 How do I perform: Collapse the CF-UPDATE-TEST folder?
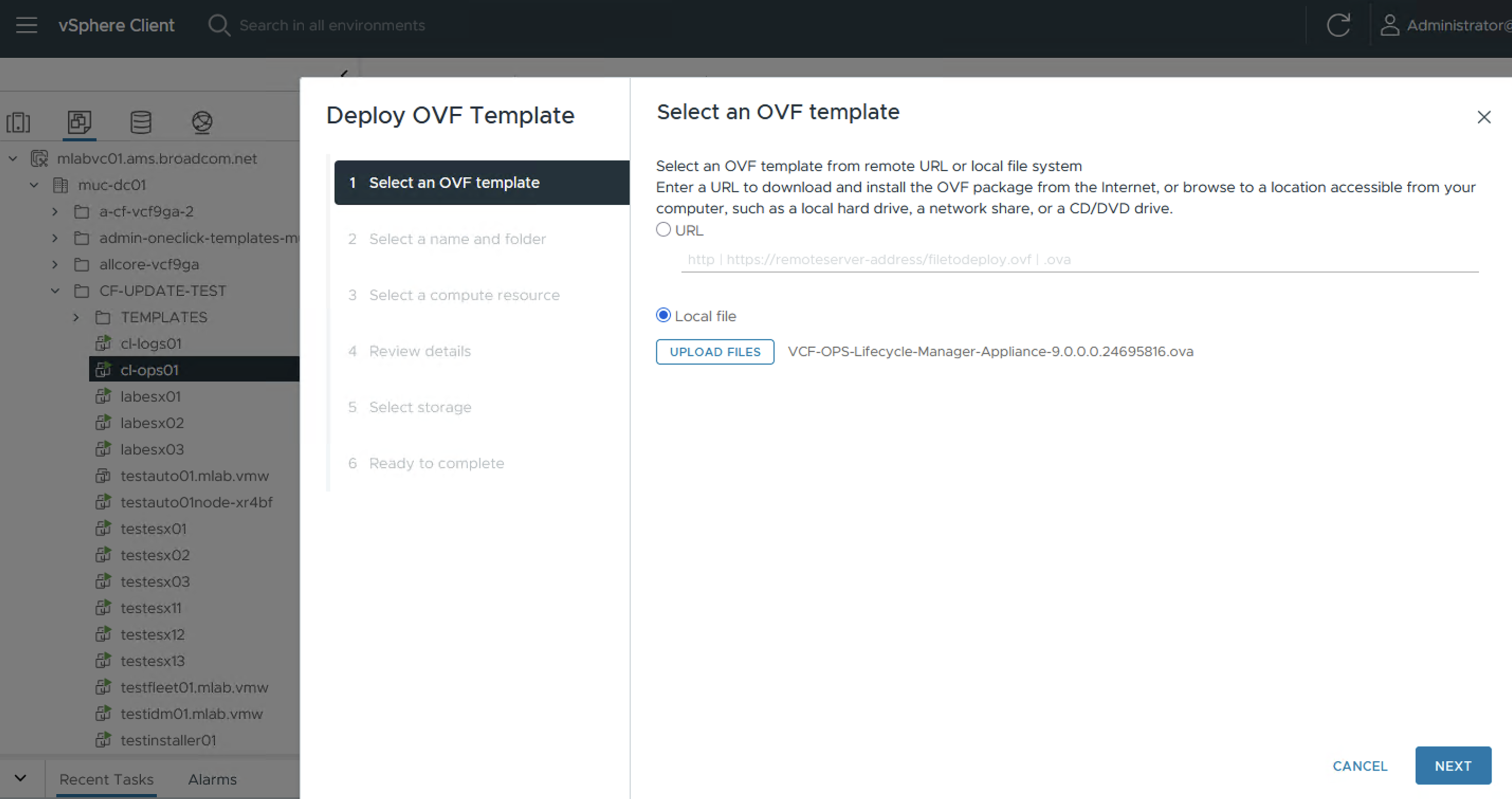coord(55,290)
